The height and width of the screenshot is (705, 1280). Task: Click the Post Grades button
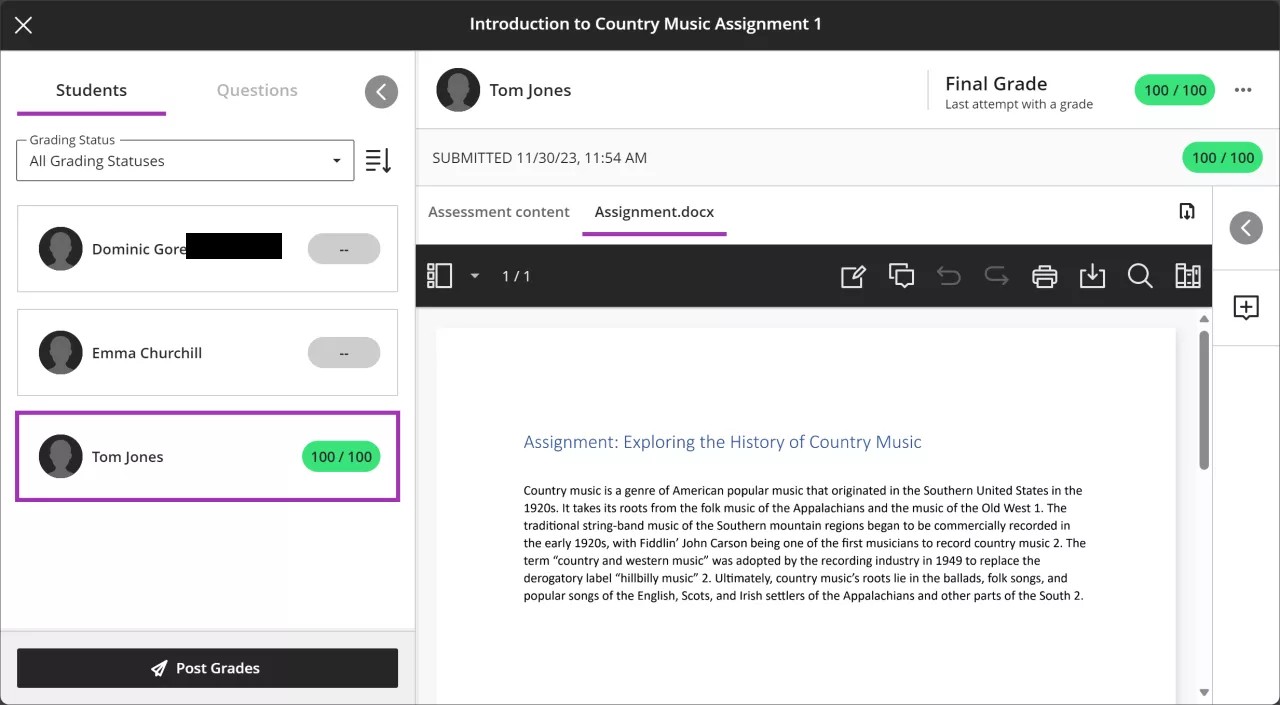tap(207, 668)
